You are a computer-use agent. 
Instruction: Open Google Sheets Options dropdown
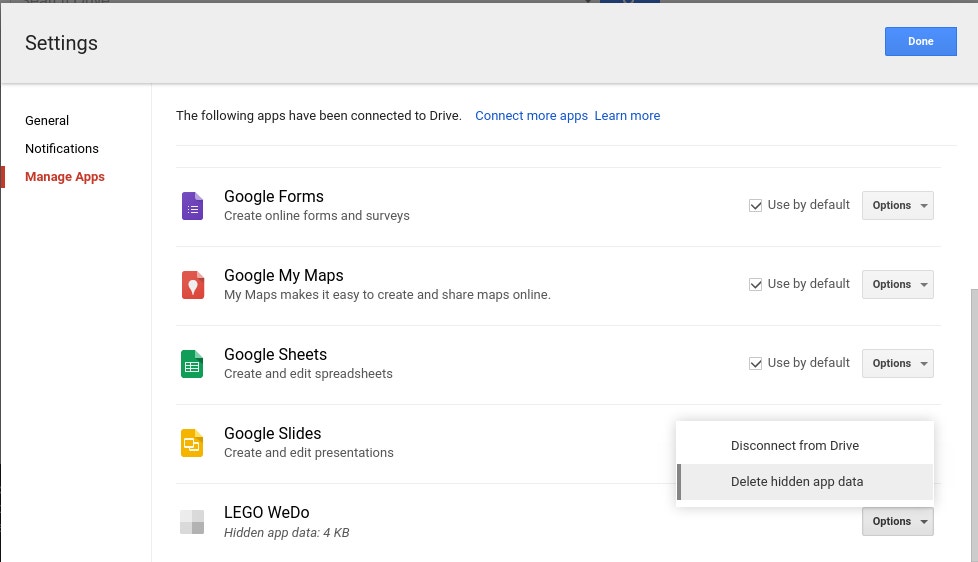tap(897, 363)
